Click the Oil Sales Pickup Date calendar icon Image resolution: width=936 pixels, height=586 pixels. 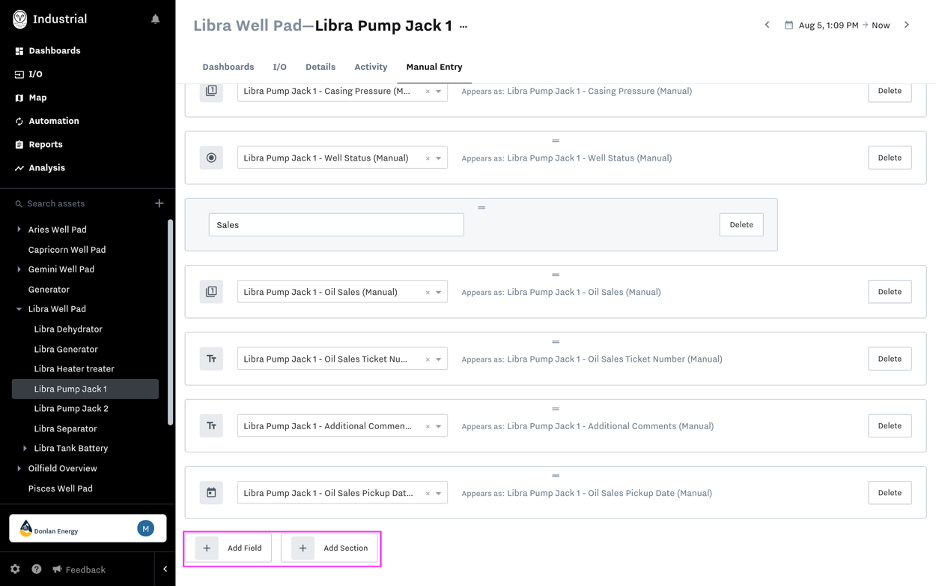pos(211,493)
